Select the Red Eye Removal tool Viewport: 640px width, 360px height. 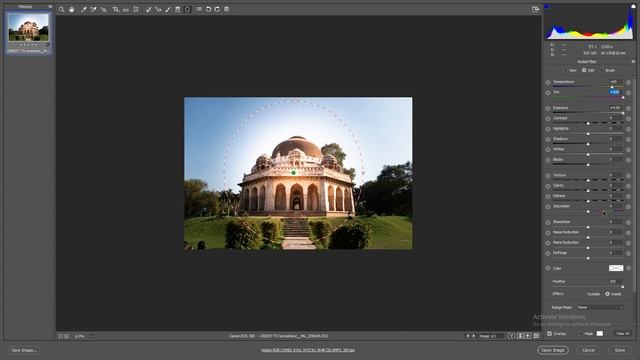(158, 9)
